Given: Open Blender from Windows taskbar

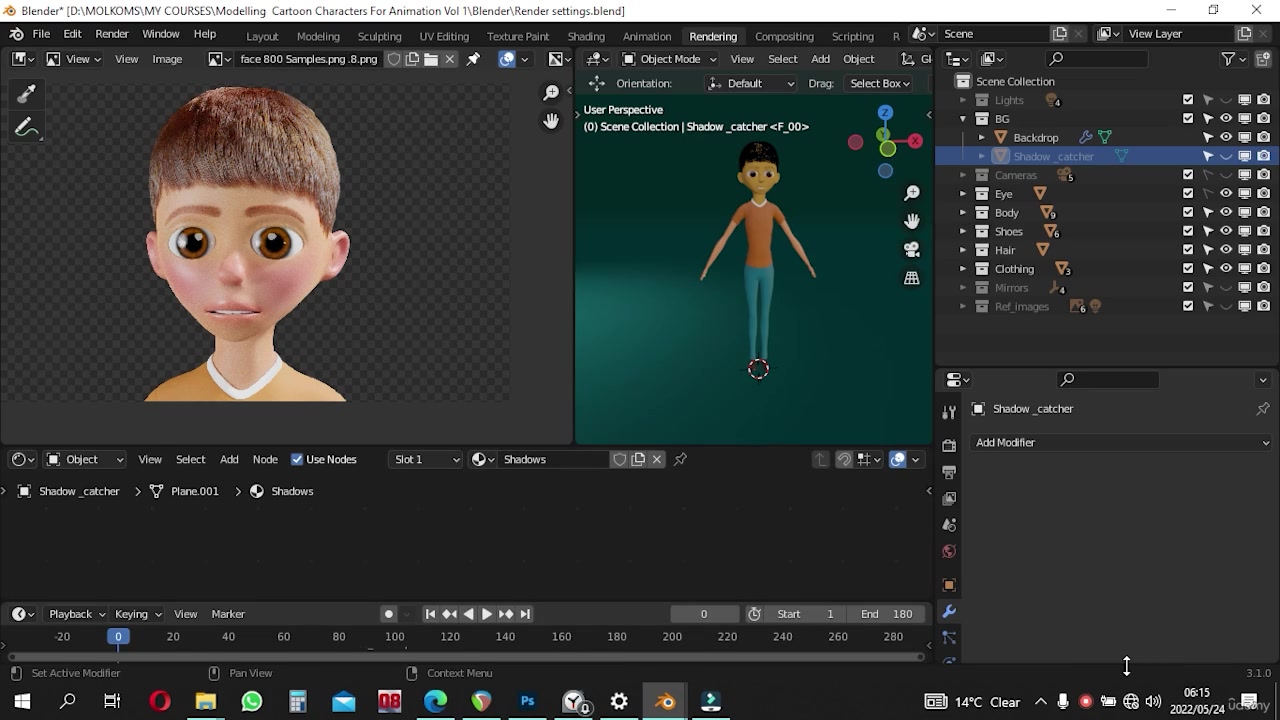Looking at the screenshot, I should tap(665, 702).
